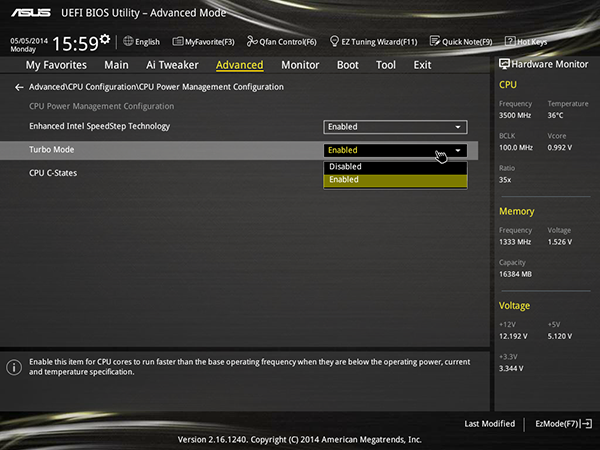Image resolution: width=600 pixels, height=450 pixels.
Task: Collapse the Turbo Mode dropdown
Action: pos(395,150)
